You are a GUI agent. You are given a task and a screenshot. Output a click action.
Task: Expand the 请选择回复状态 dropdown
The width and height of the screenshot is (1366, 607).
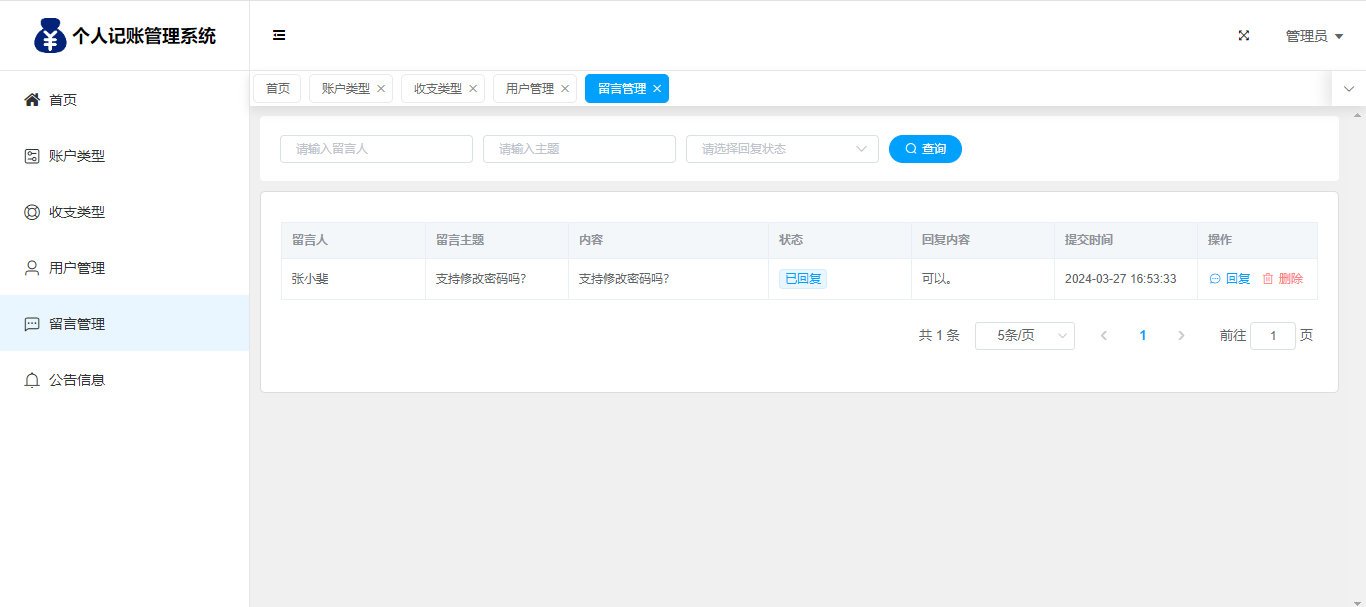click(x=782, y=149)
